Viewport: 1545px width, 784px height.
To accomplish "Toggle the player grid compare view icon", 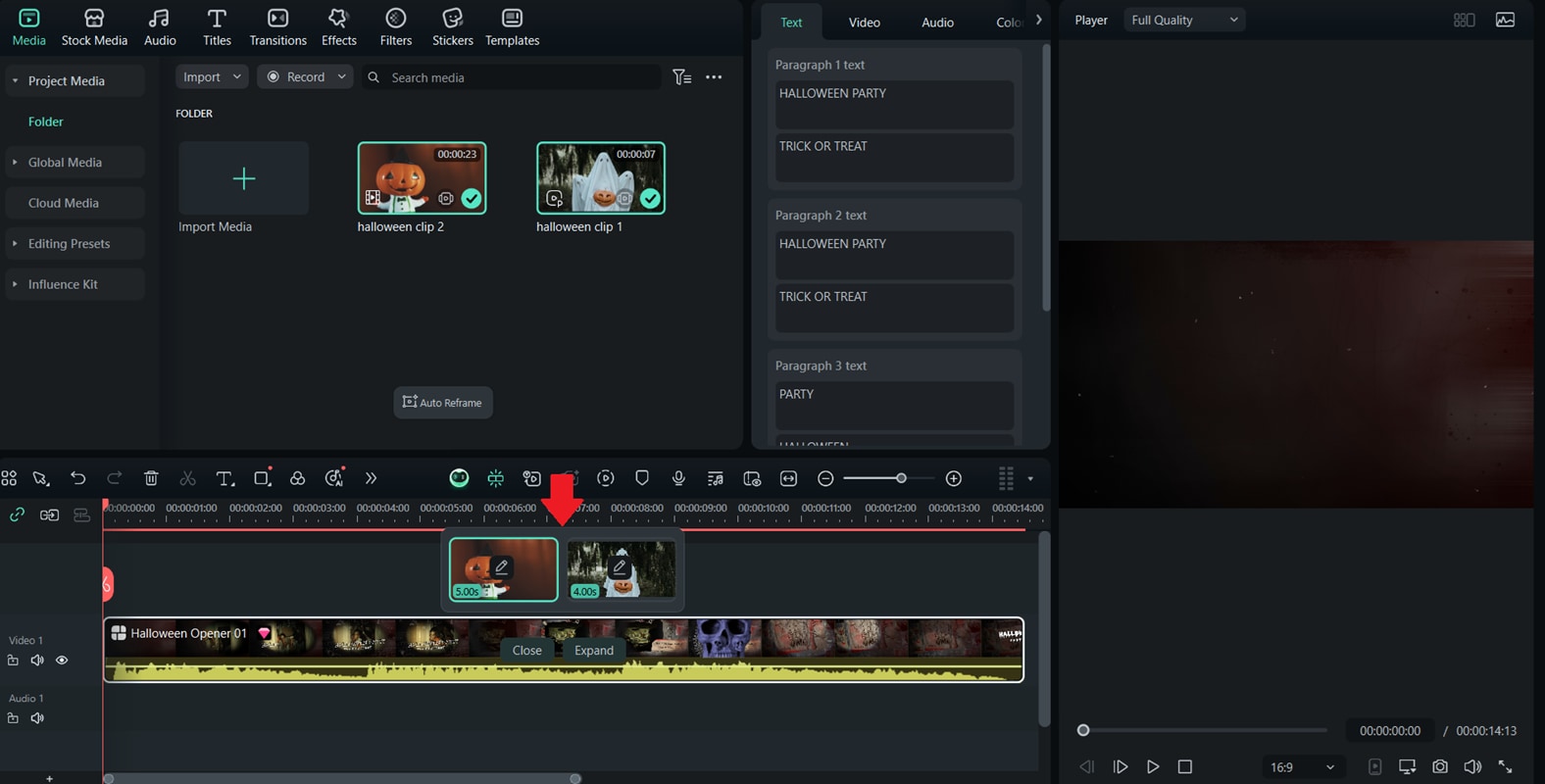I will 1464,20.
